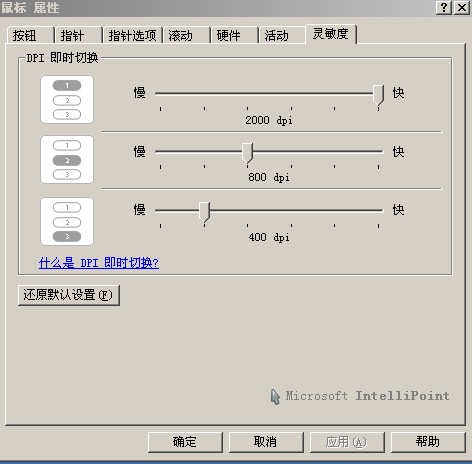Click the DPI level 2 indicator icon
Screen dimensions: 472x464
tap(67, 160)
